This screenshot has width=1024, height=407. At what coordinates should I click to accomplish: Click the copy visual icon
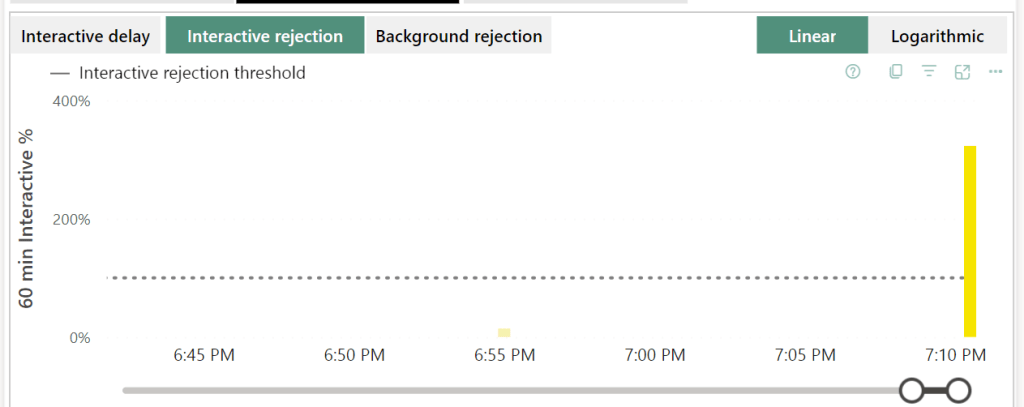(x=896, y=72)
